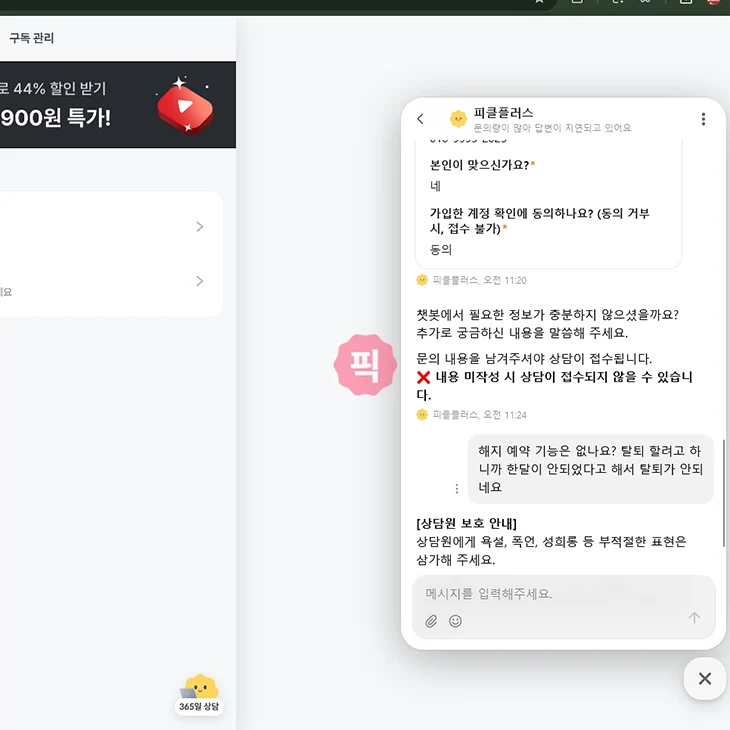Click the [상담원 보호 안내] notice heading
Screen dimensions: 730x730
click(466, 524)
